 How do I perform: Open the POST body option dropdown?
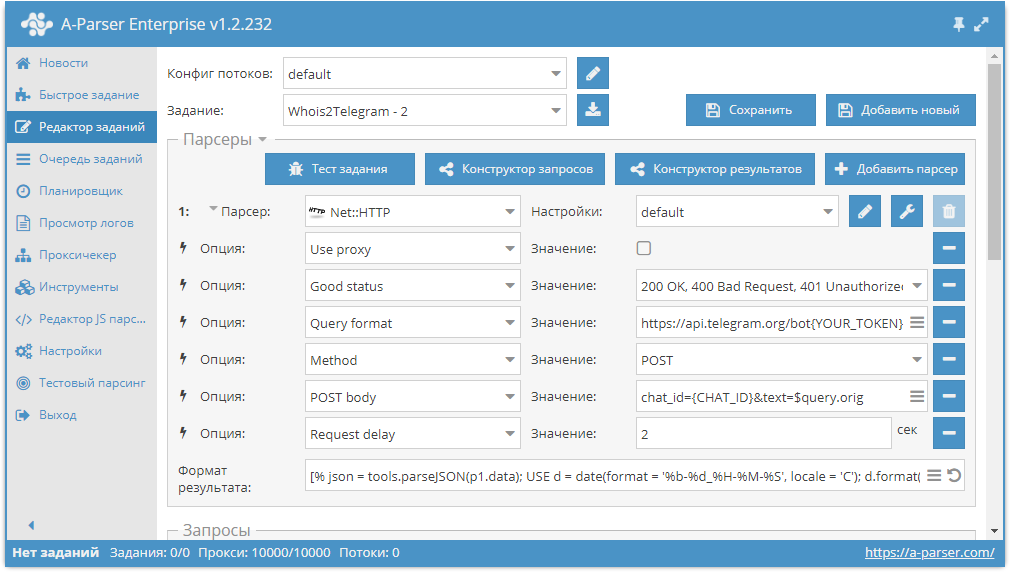[x=412, y=397]
